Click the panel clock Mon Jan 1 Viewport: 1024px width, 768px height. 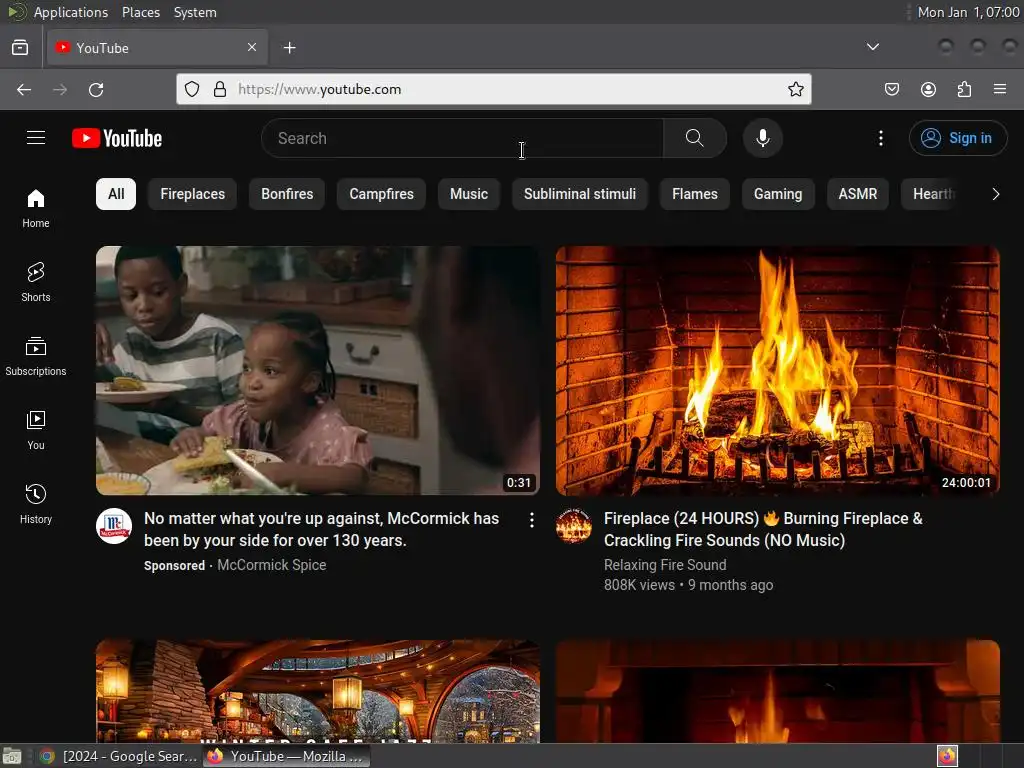[x=968, y=12]
